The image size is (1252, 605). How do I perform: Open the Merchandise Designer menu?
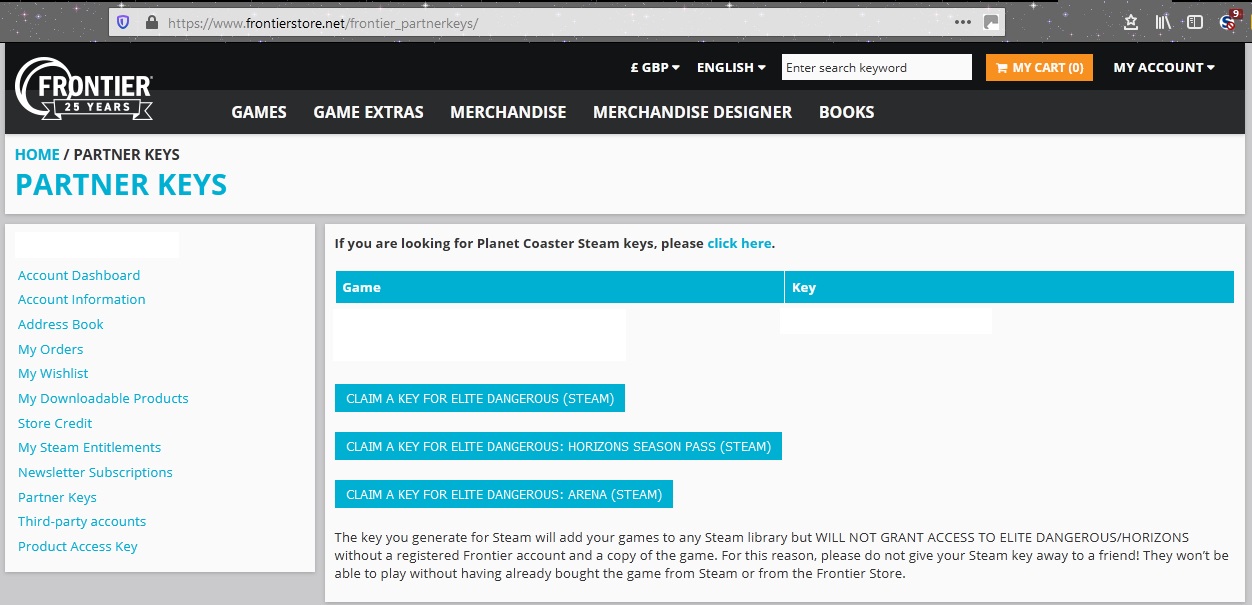[x=692, y=112]
